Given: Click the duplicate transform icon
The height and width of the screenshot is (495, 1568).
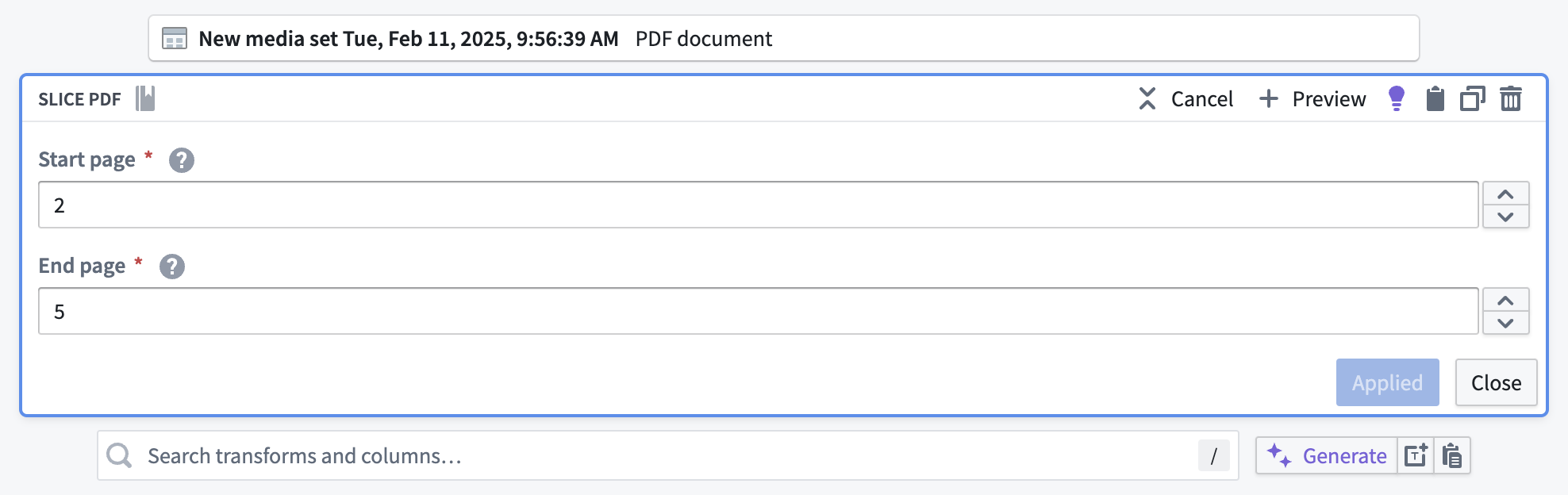Looking at the screenshot, I should pyautogui.click(x=1472, y=98).
